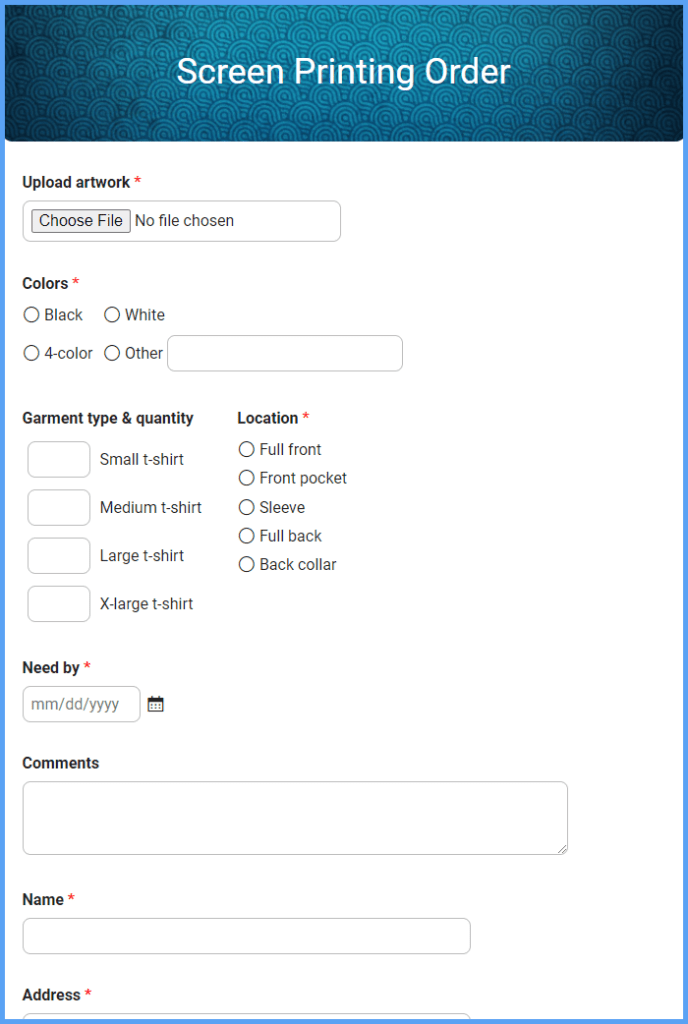The height and width of the screenshot is (1024, 688).
Task: Select Back collar location option
Action: (x=247, y=565)
